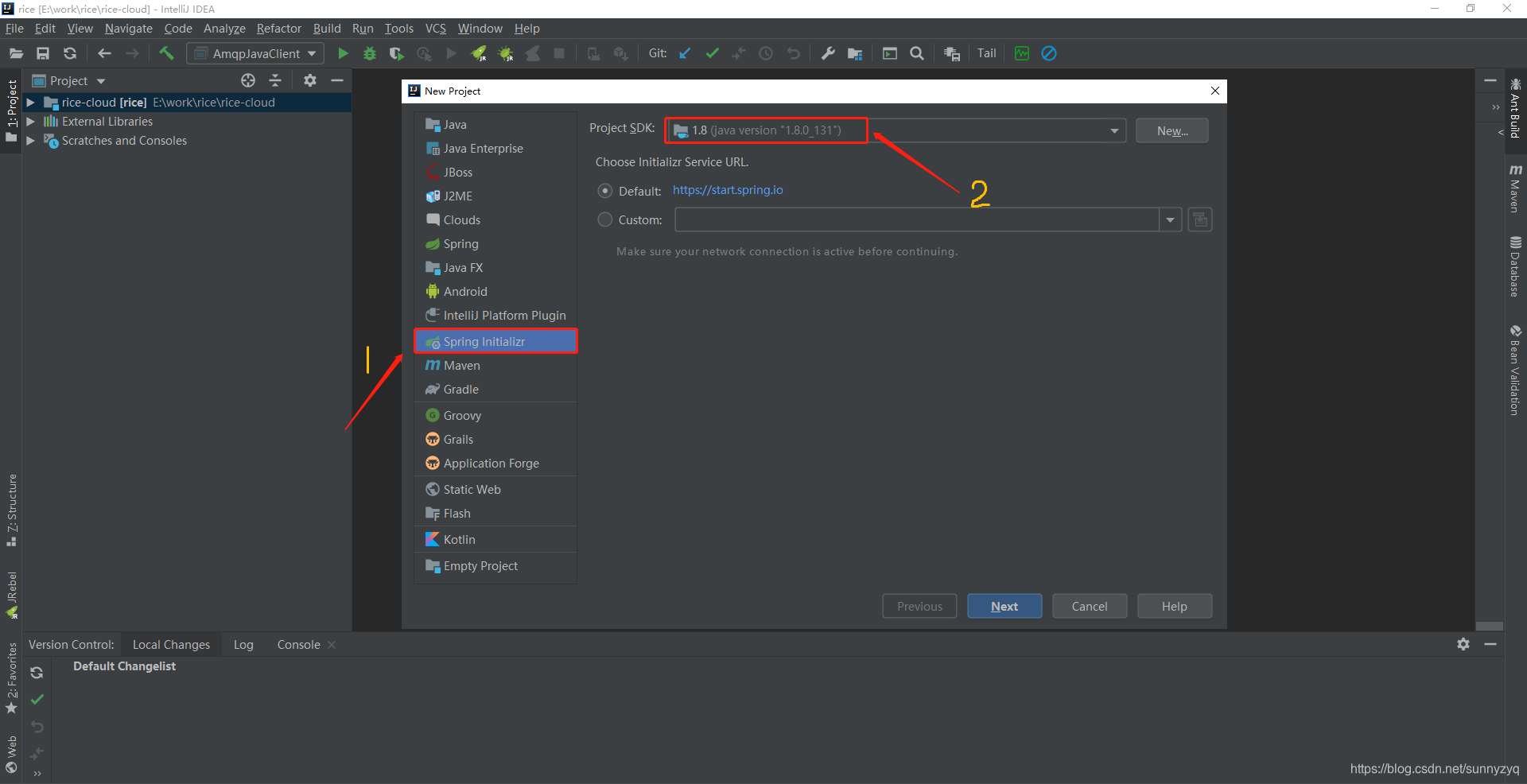
Task: Click the Previous button
Action: coord(919,606)
